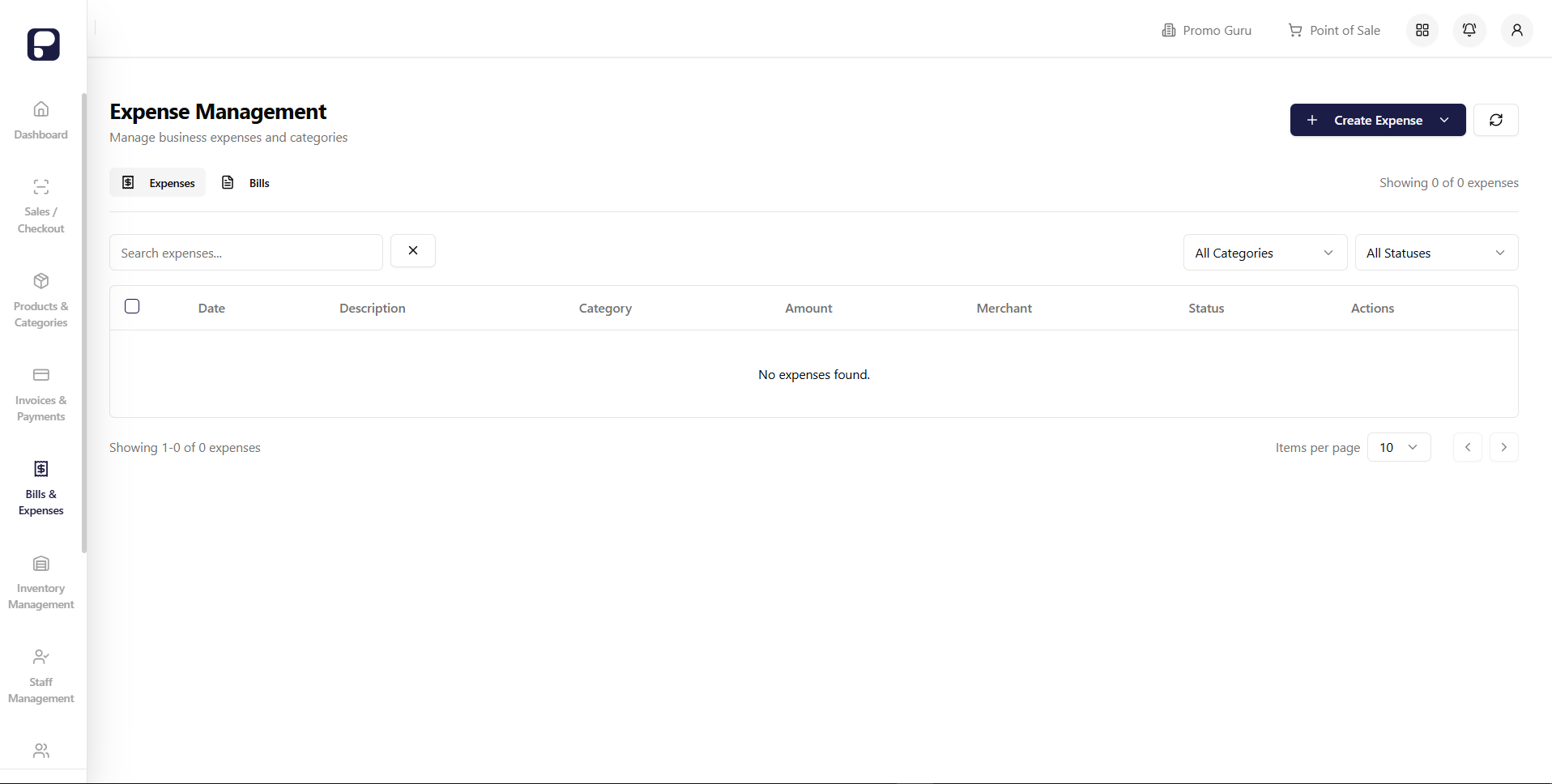Change items per page dropdown
The height and width of the screenshot is (784, 1552).
pos(1398,447)
